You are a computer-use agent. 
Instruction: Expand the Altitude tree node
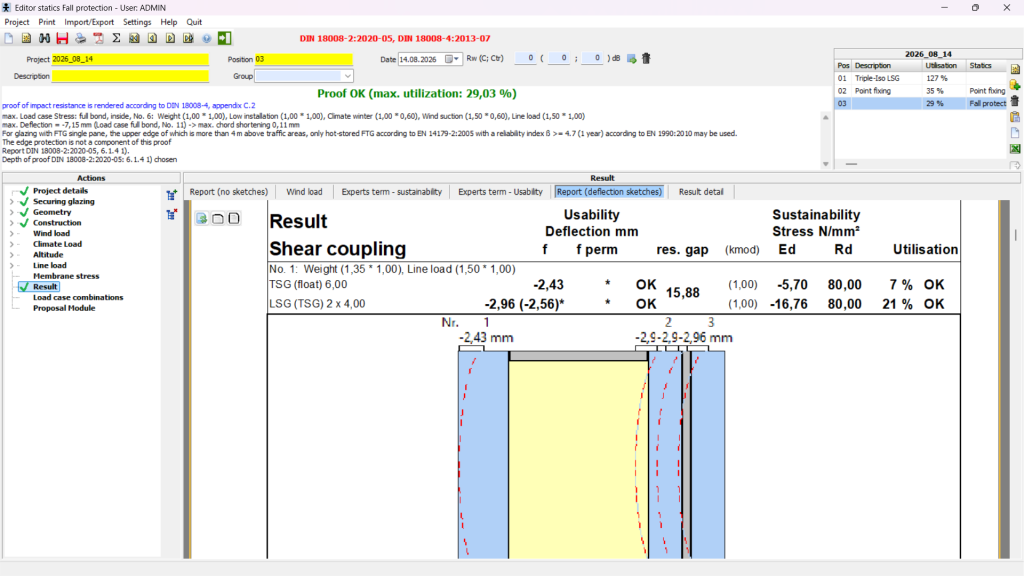[11, 255]
